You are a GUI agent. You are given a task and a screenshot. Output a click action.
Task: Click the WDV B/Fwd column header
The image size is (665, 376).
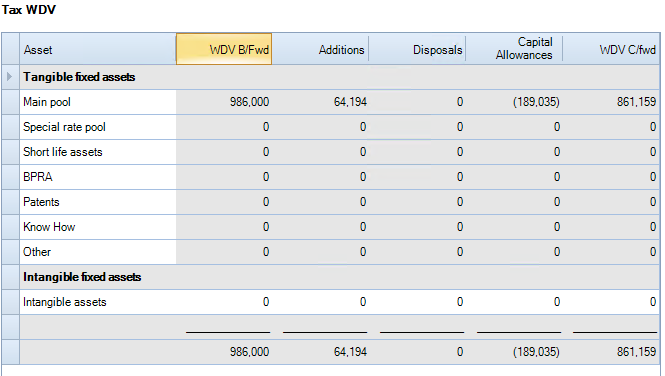pyautogui.click(x=224, y=49)
